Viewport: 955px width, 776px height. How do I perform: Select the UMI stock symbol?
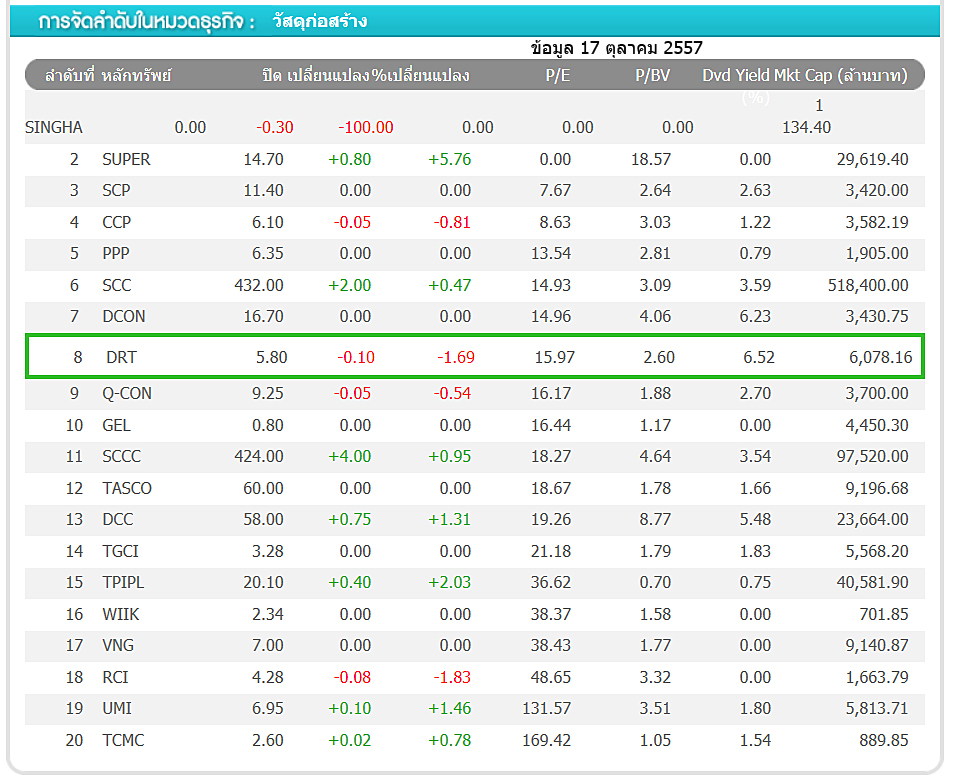click(x=116, y=708)
